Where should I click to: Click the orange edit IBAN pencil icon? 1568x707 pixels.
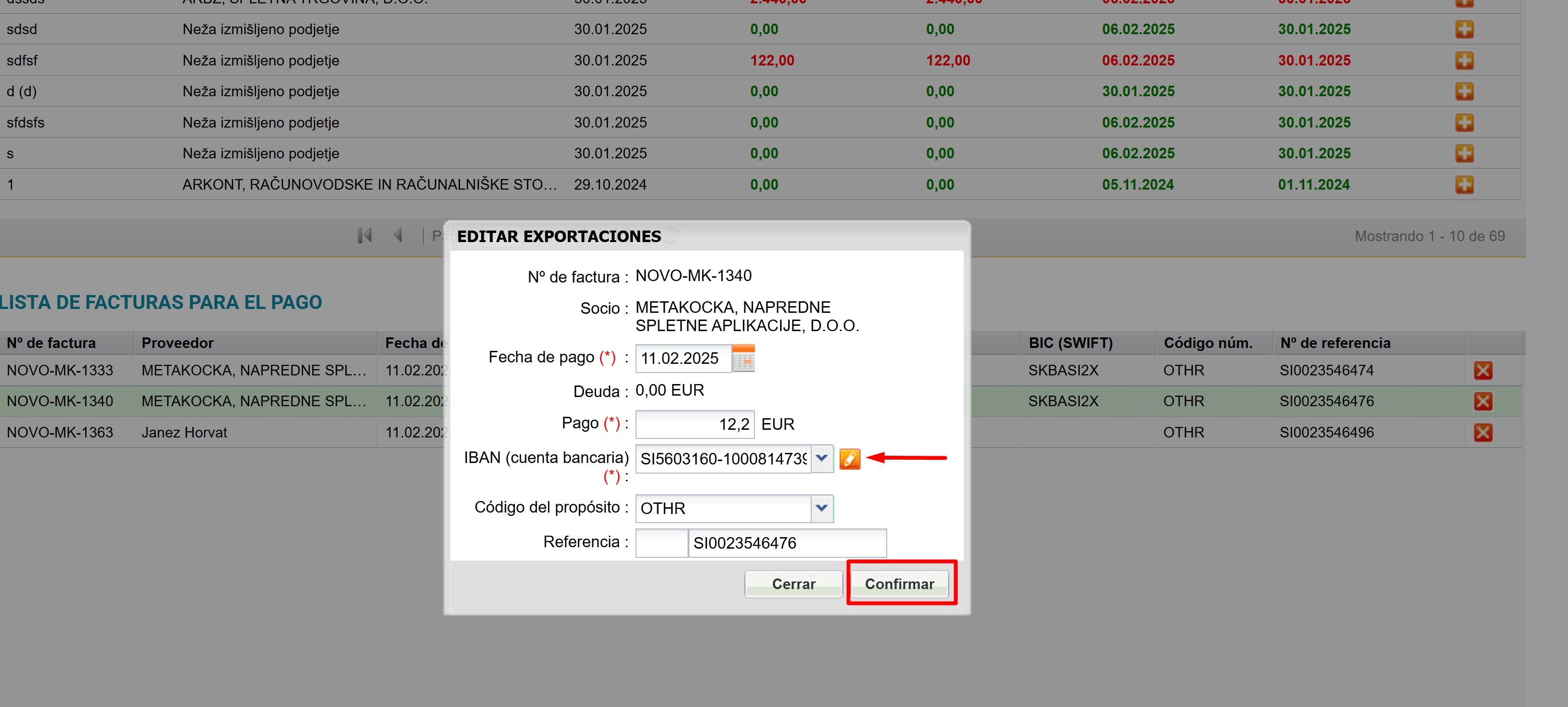click(850, 459)
